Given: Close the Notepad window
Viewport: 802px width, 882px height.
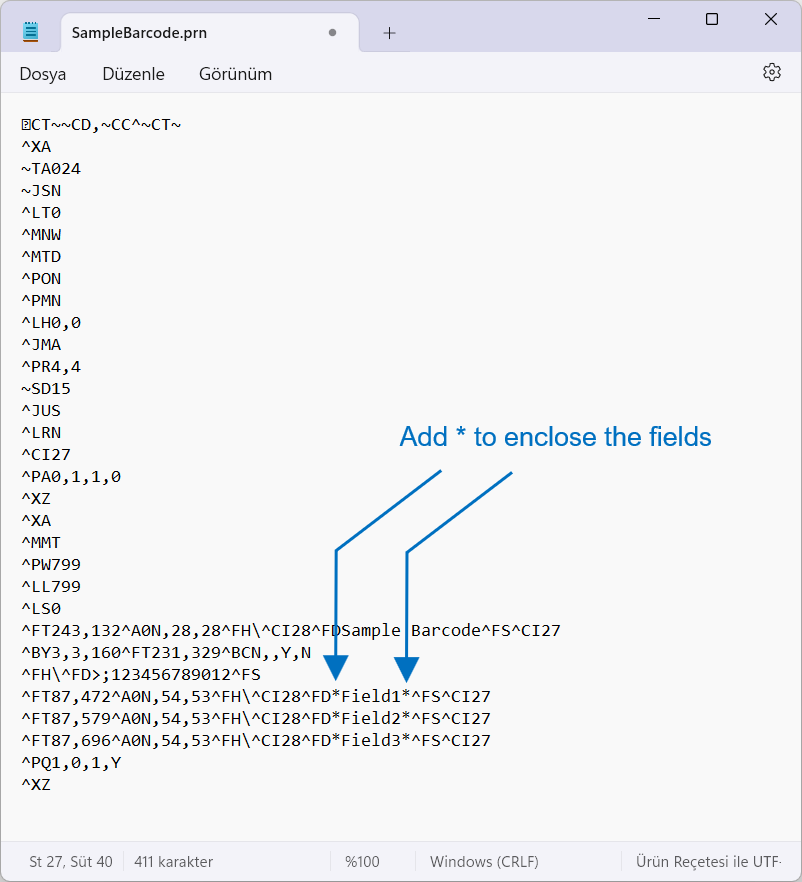Looking at the screenshot, I should (771, 19).
